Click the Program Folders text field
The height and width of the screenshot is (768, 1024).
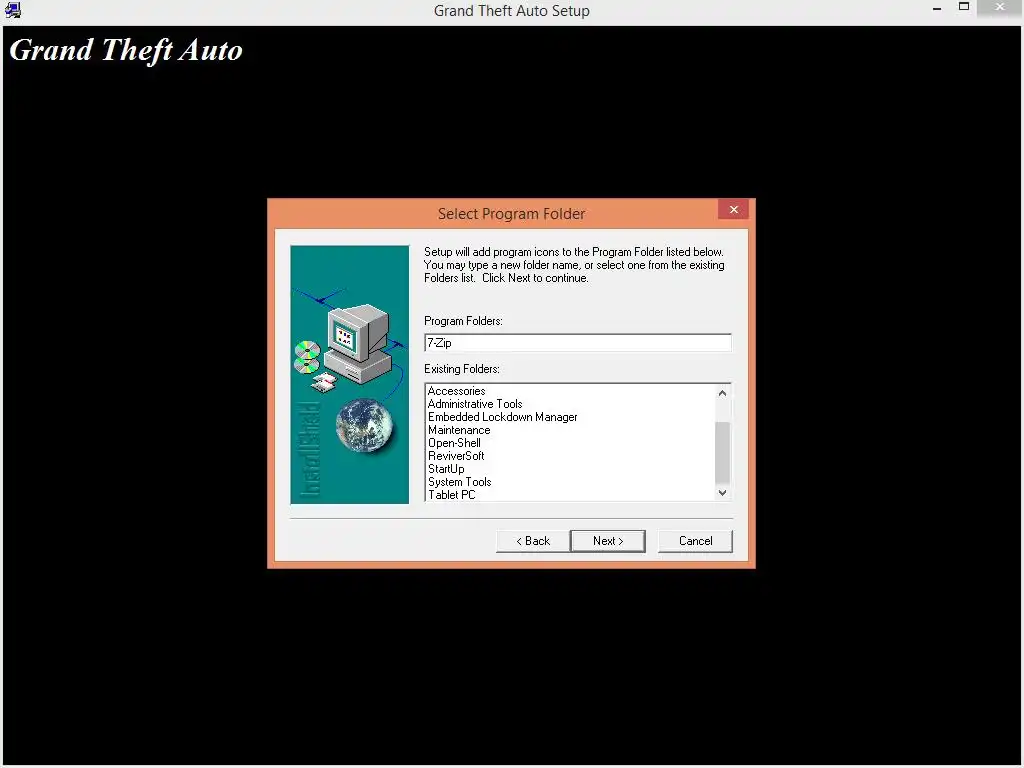point(577,343)
